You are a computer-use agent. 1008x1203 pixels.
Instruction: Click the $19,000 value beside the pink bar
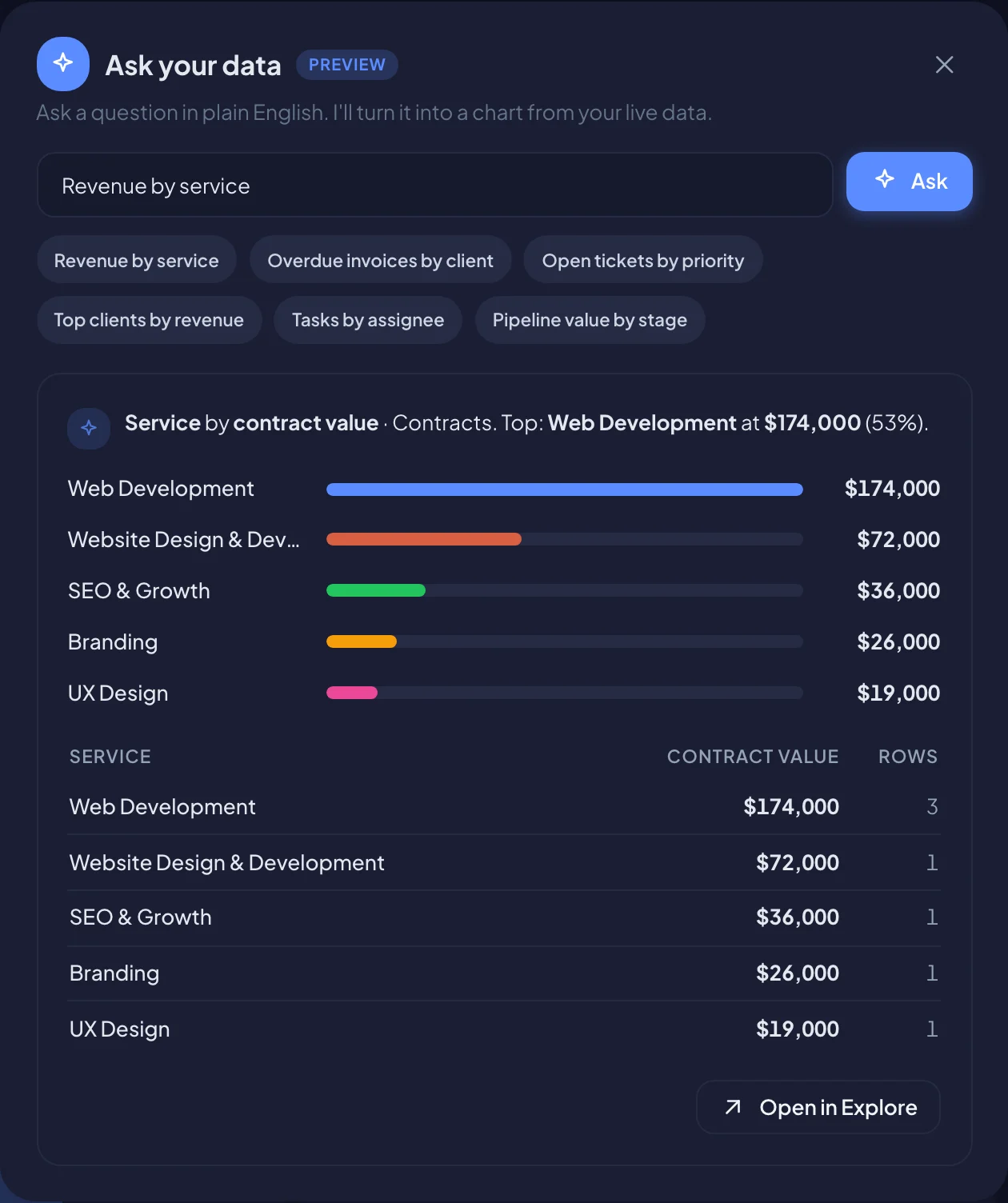click(898, 693)
